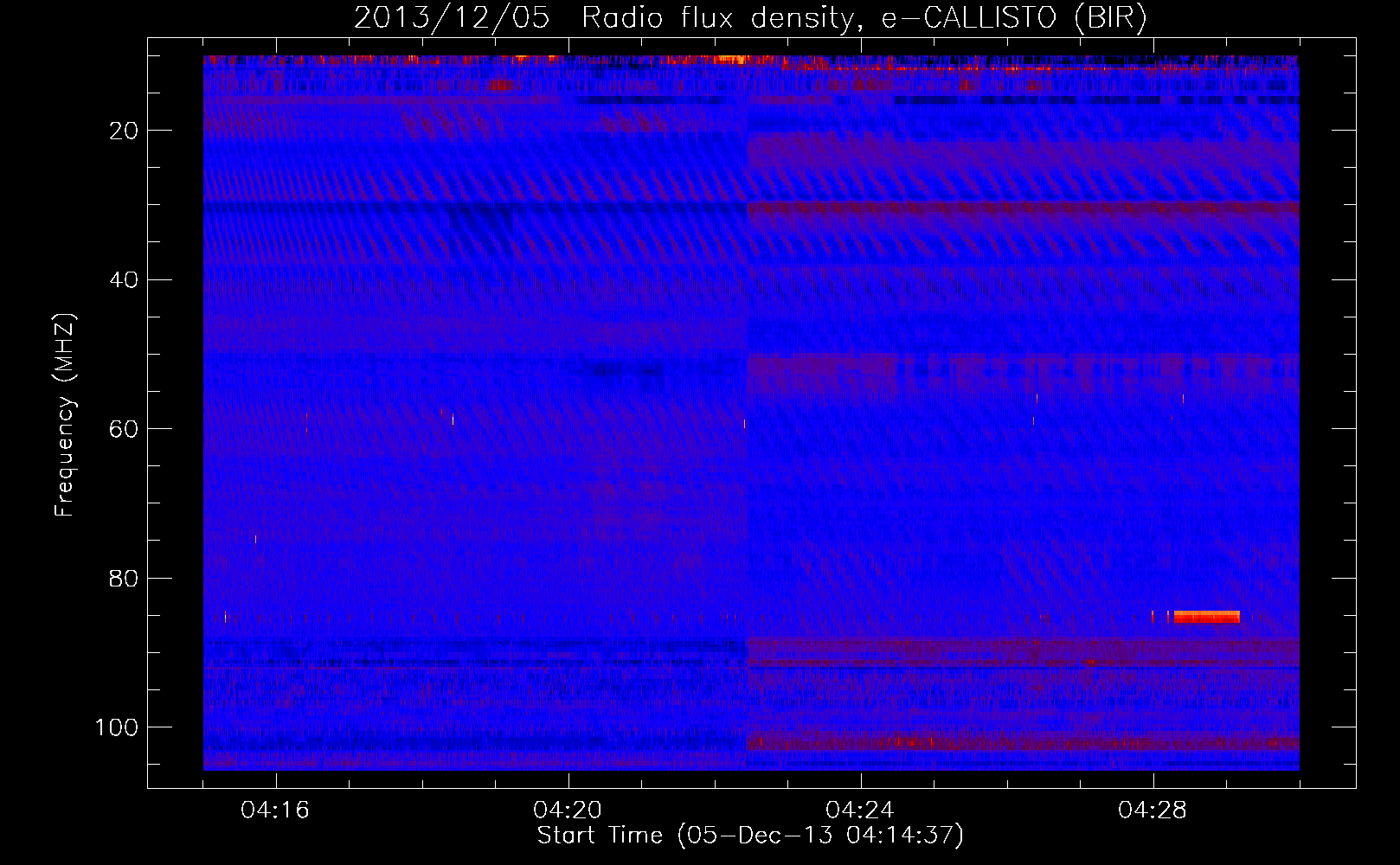Click the 04:28 time tick label

[x=1153, y=811]
